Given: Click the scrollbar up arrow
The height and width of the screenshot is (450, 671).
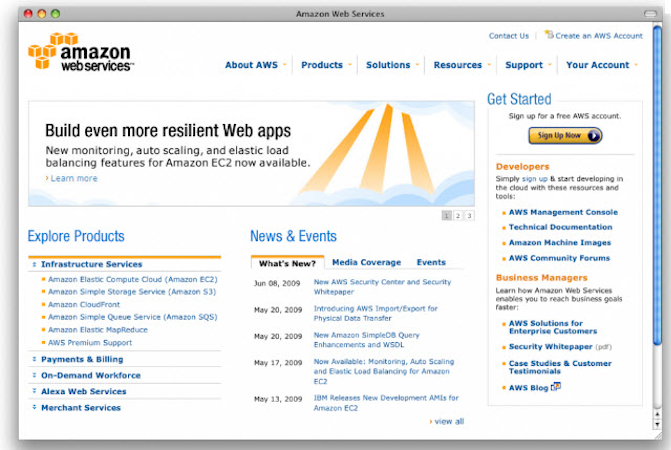Looking at the screenshot, I should pyautogui.click(x=657, y=414).
